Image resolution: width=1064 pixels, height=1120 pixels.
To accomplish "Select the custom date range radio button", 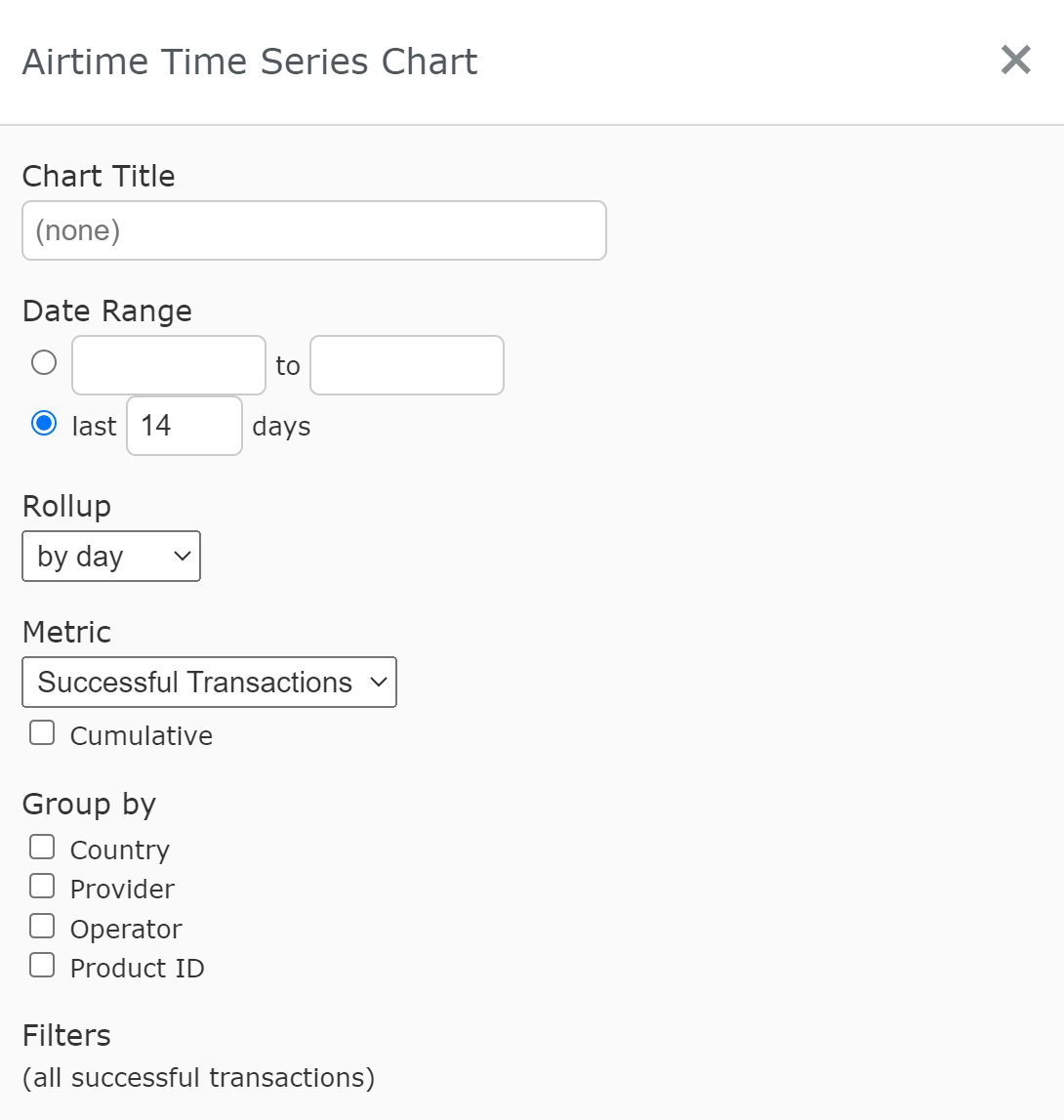I will pos(44,362).
